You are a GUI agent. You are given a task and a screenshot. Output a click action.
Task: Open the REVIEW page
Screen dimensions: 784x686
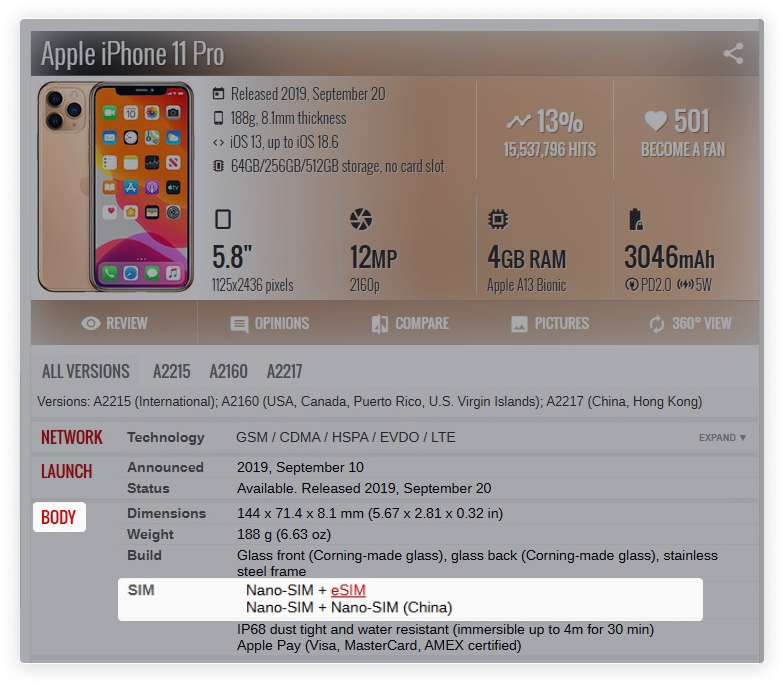point(114,324)
